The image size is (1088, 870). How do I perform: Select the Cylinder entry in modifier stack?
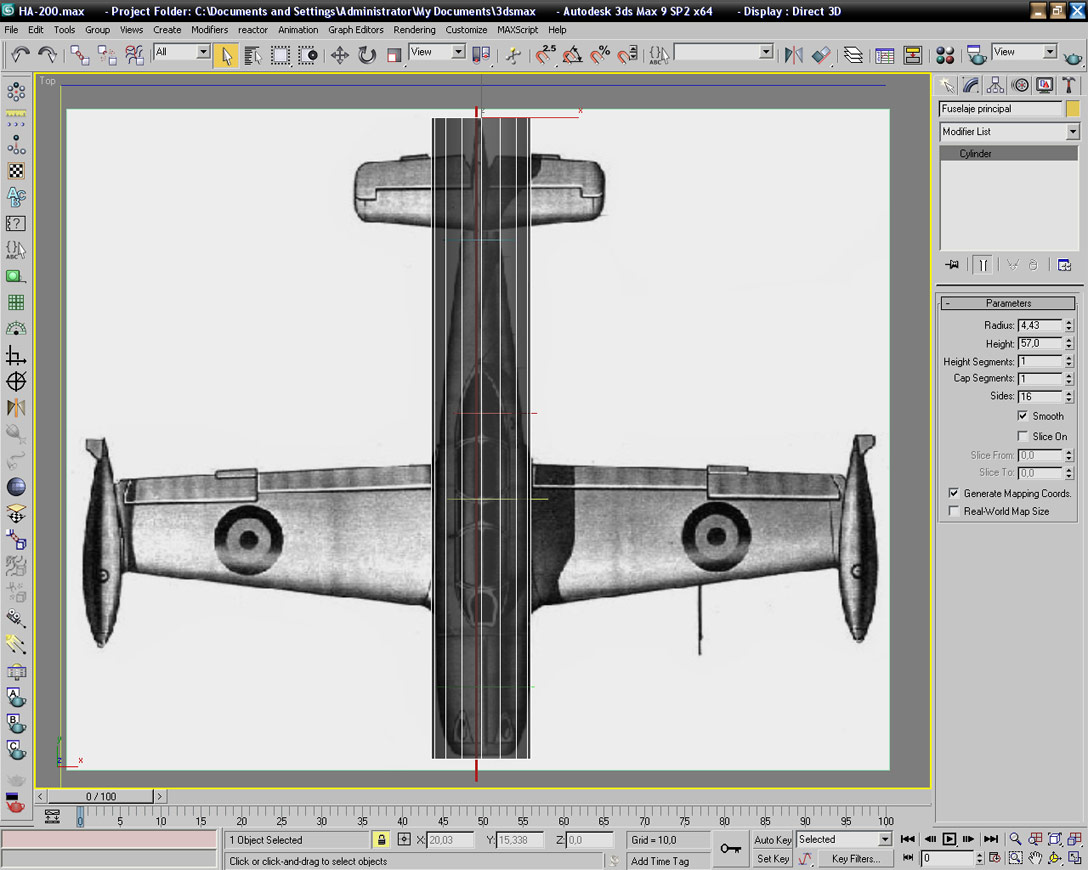[x=1009, y=153]
